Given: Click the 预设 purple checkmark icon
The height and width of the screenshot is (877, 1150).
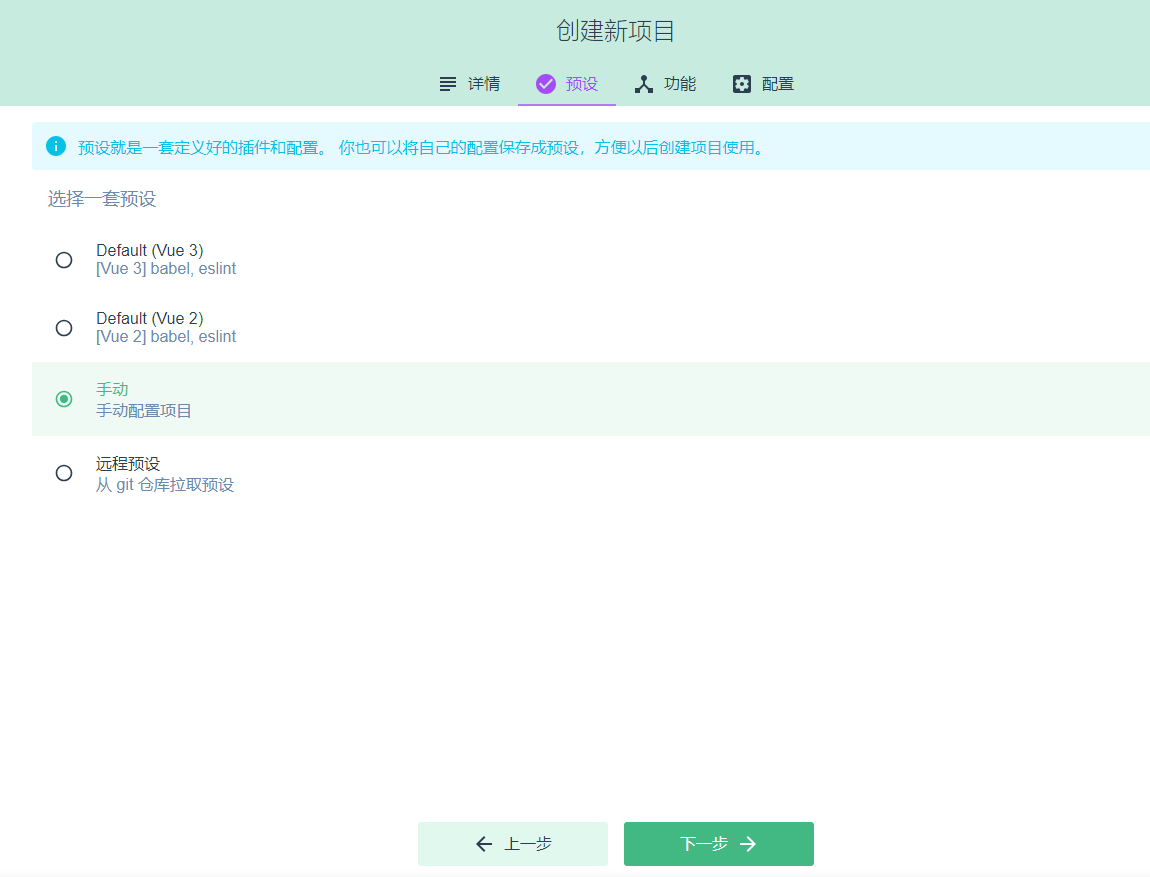Looking at the screenshot, I should click(546, 84).
